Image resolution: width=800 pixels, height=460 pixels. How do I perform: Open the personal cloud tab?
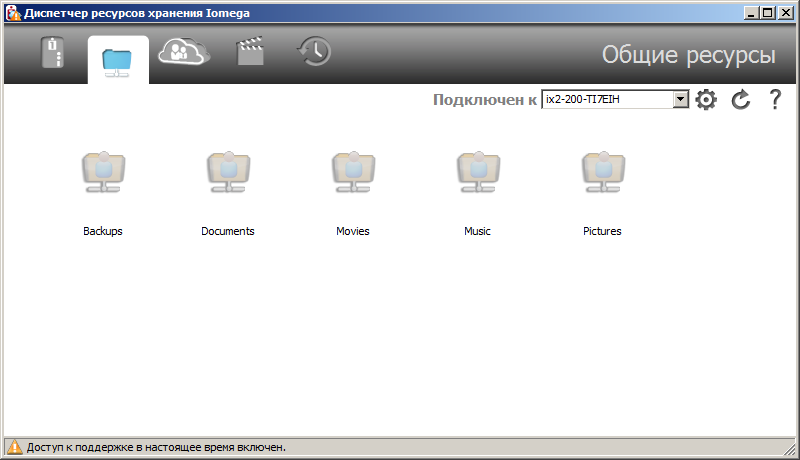[x=184, y=52]
